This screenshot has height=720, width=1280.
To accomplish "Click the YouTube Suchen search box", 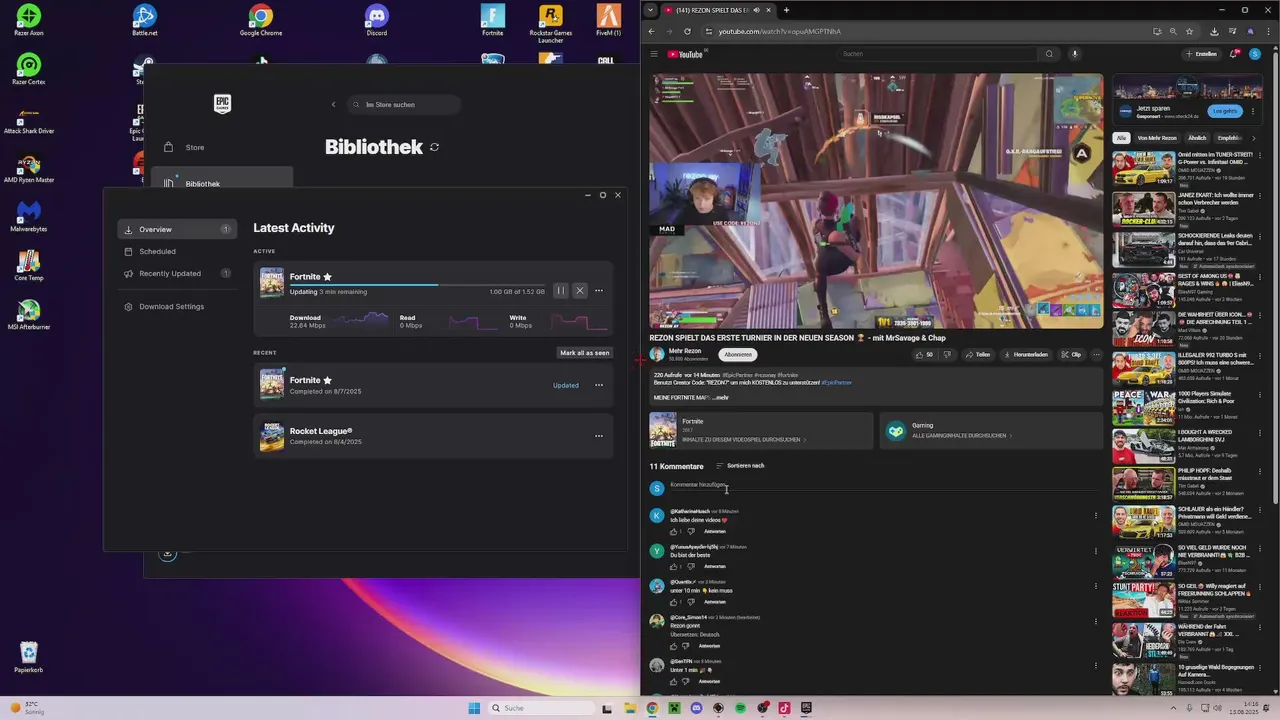I will point(937,54).
